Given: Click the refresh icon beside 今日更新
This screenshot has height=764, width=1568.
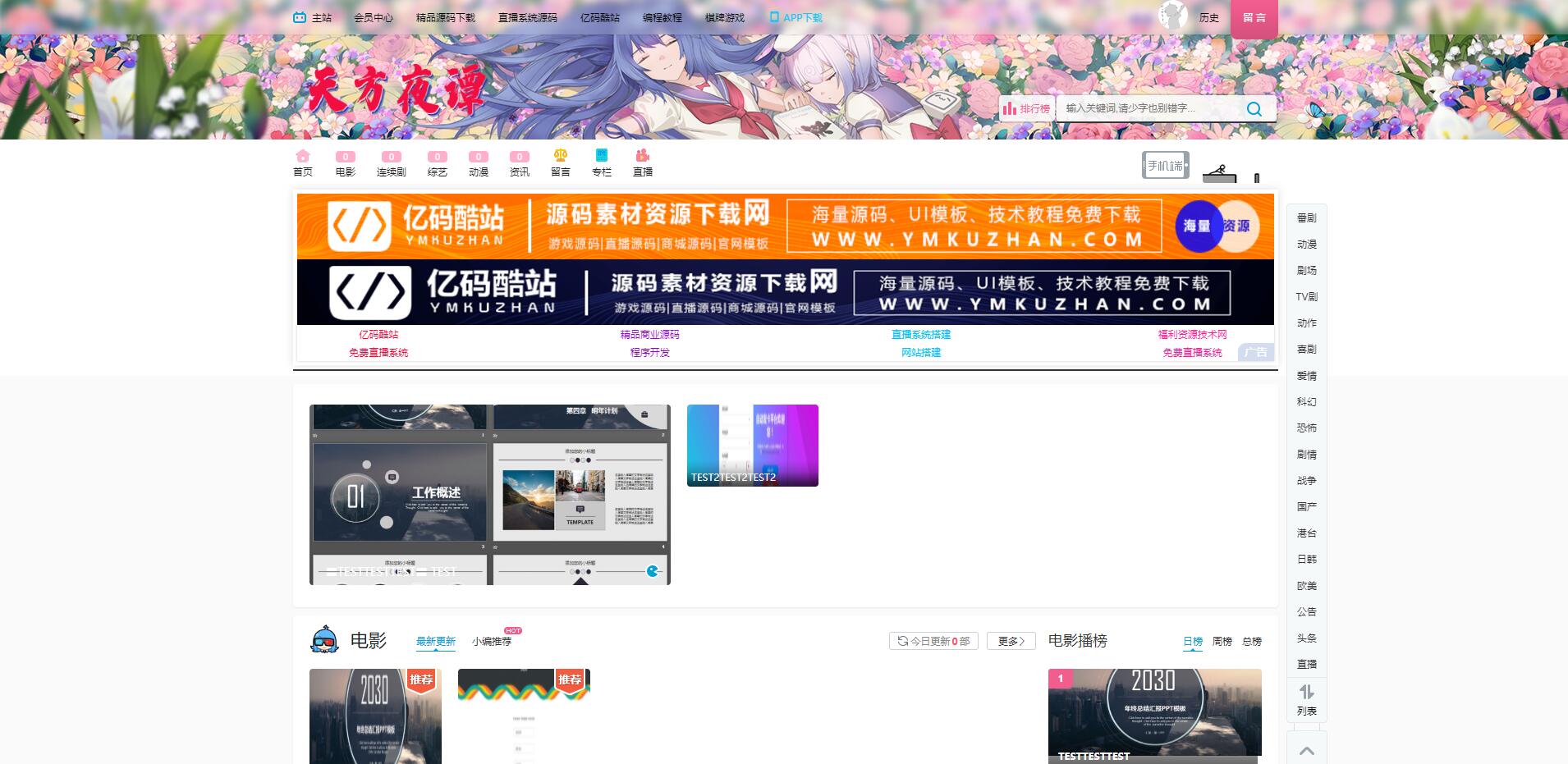Looking at the screenshot, I should tap(903, 641).
